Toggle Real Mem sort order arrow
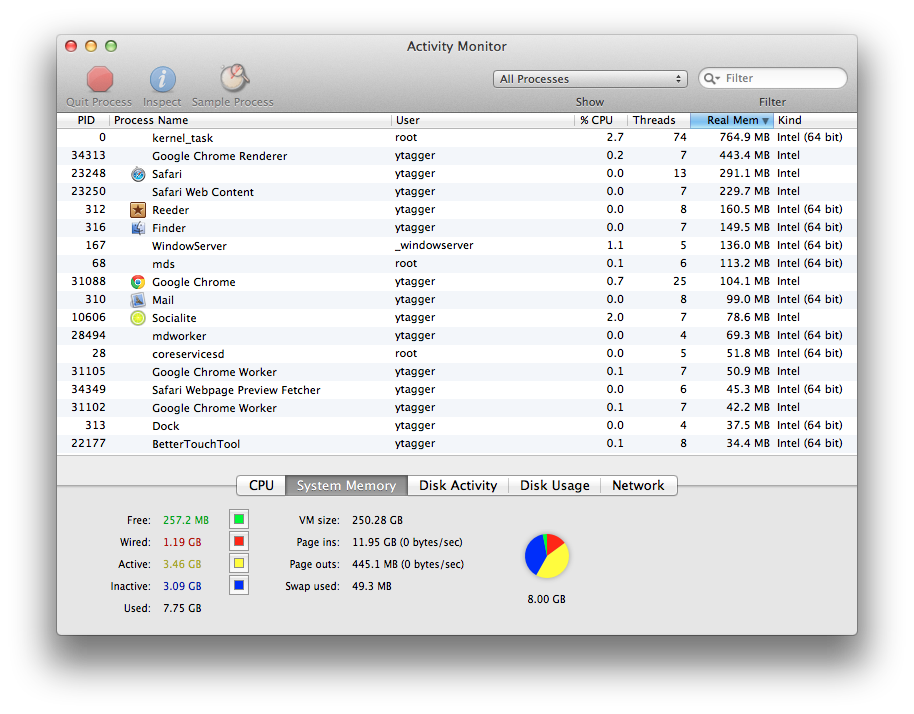Viewport: 914px width, 714px height. [765, 121]
